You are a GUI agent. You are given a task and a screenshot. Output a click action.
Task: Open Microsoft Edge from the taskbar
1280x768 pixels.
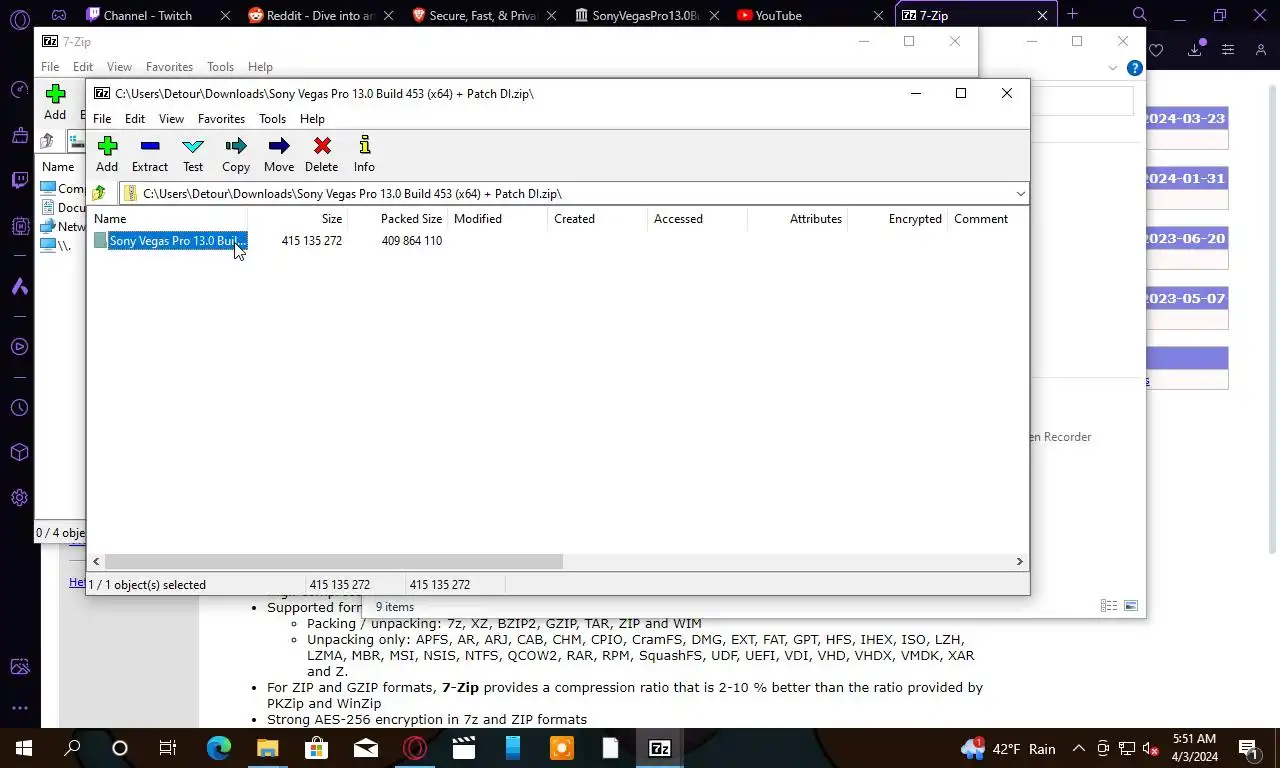coord(218,748)
